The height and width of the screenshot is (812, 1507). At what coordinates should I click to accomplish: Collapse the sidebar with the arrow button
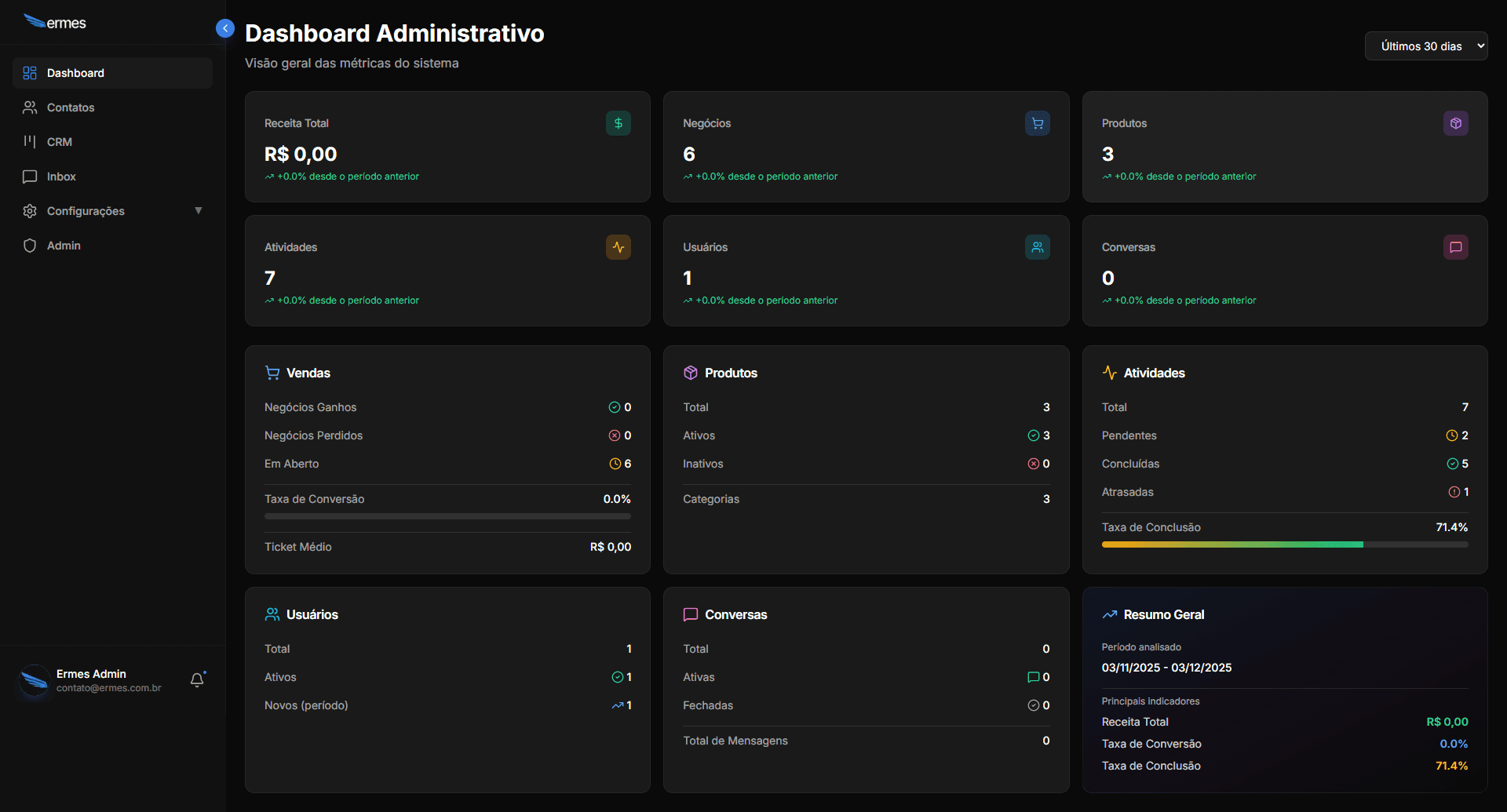225,28
